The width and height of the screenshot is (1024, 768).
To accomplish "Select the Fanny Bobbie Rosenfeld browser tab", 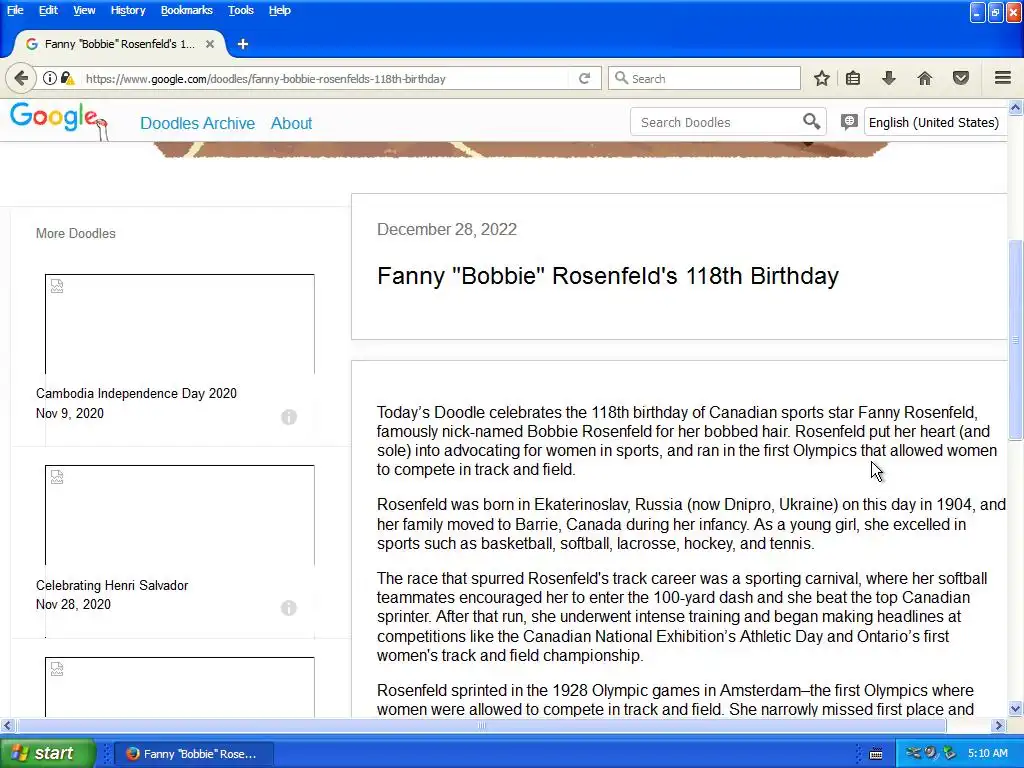I will 120,44.
